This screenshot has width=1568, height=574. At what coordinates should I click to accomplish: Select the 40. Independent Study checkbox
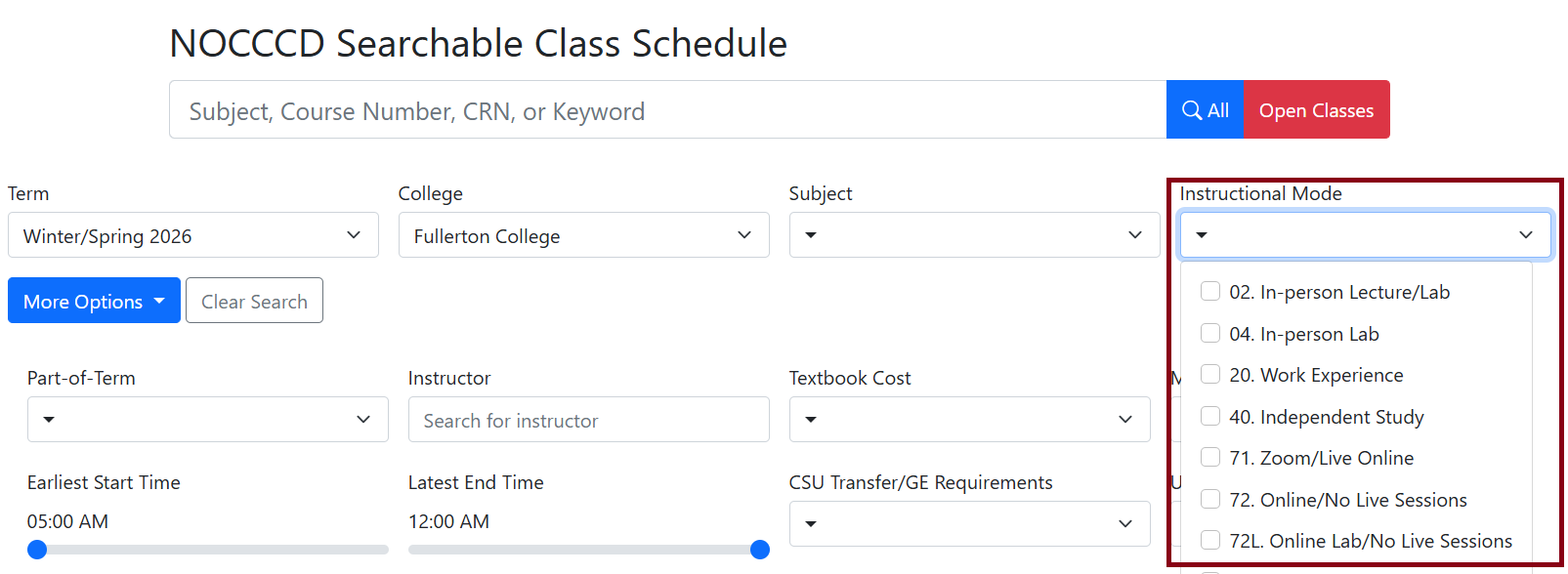coord(1210,417)
